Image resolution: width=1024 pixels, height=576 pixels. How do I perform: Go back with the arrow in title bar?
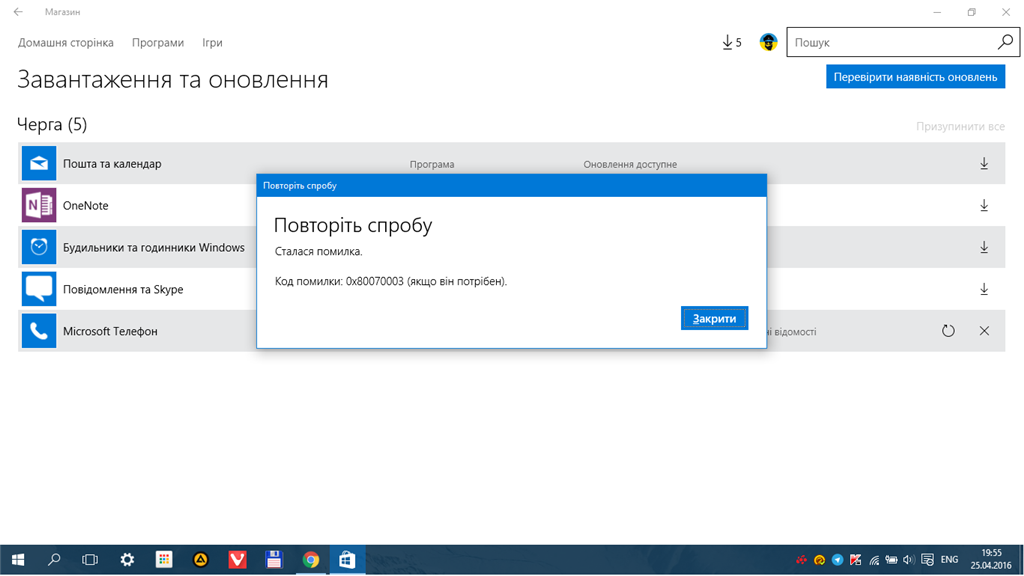click(x=18, y=12)
